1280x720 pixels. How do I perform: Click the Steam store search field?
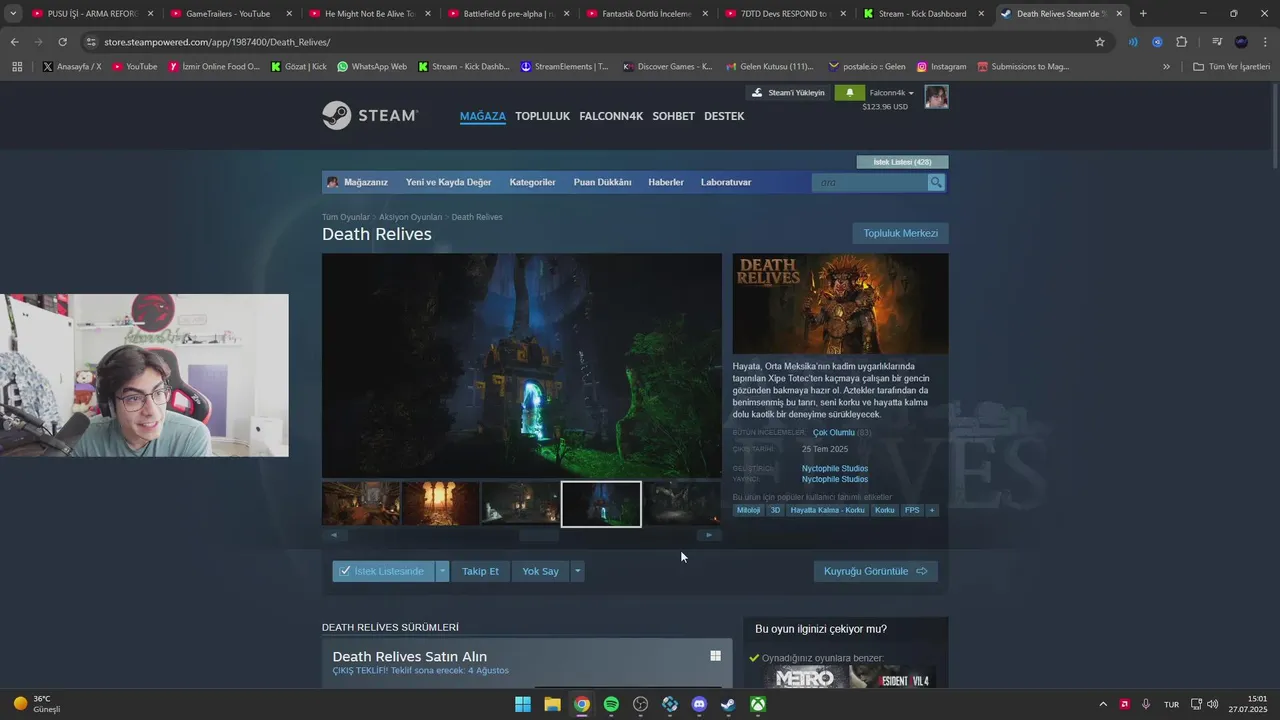click(x=870, y=182)
